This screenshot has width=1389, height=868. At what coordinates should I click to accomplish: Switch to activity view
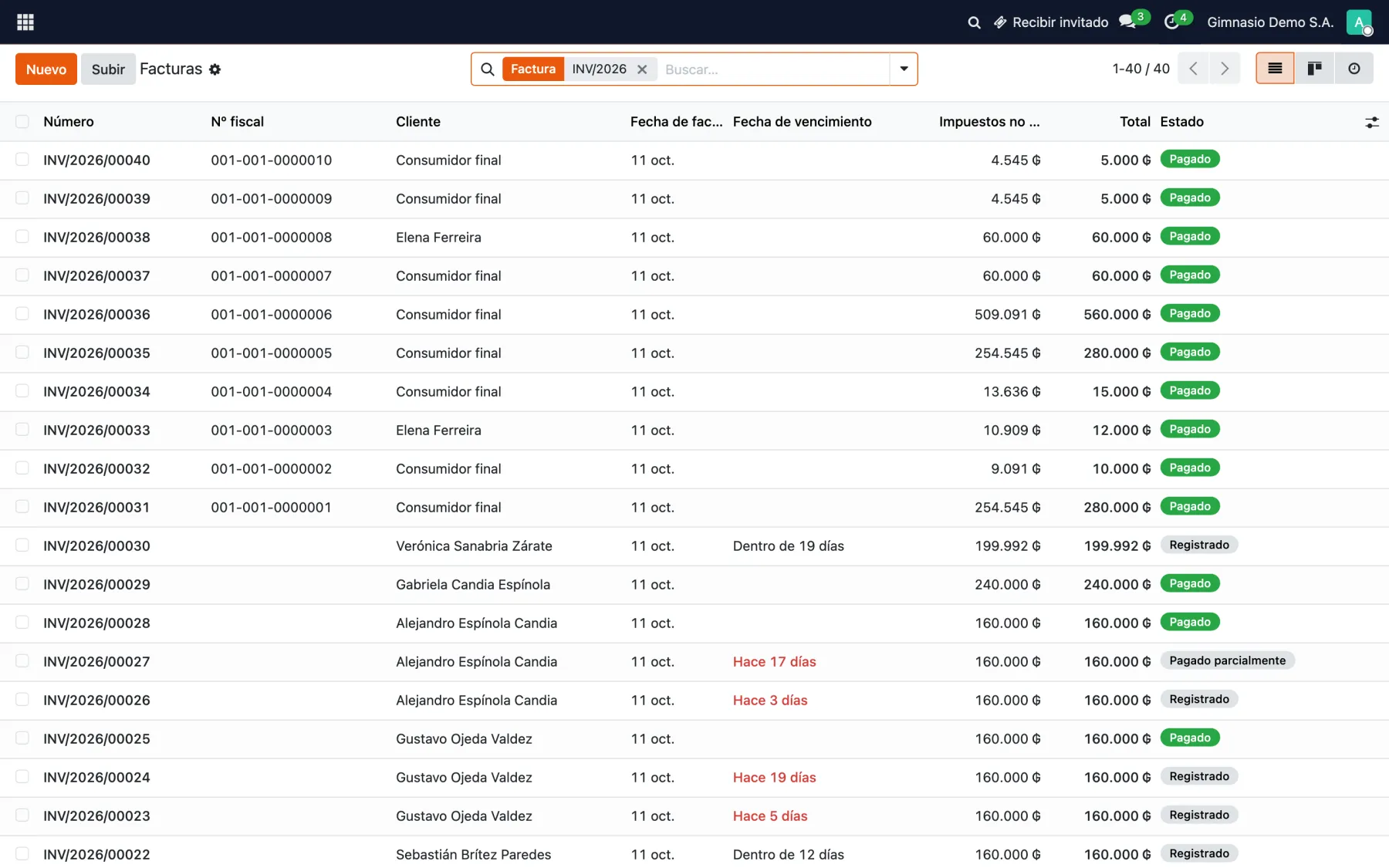pos(1354,69)
